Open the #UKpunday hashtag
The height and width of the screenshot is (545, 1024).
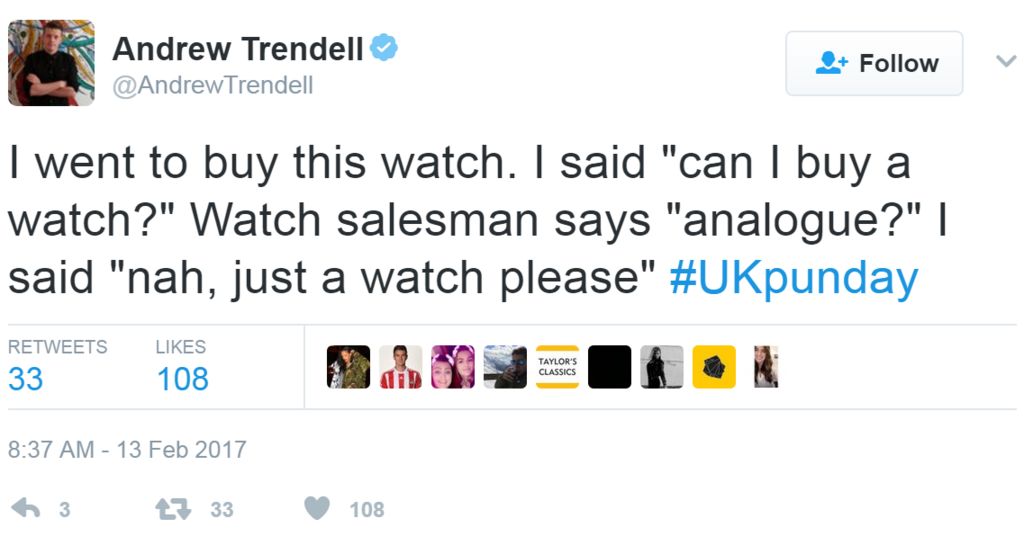tap(793, 278)
